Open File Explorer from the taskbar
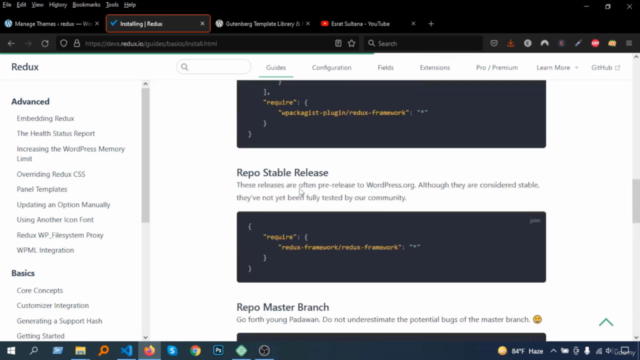The image size is (640, 360). tap(80, 351)
